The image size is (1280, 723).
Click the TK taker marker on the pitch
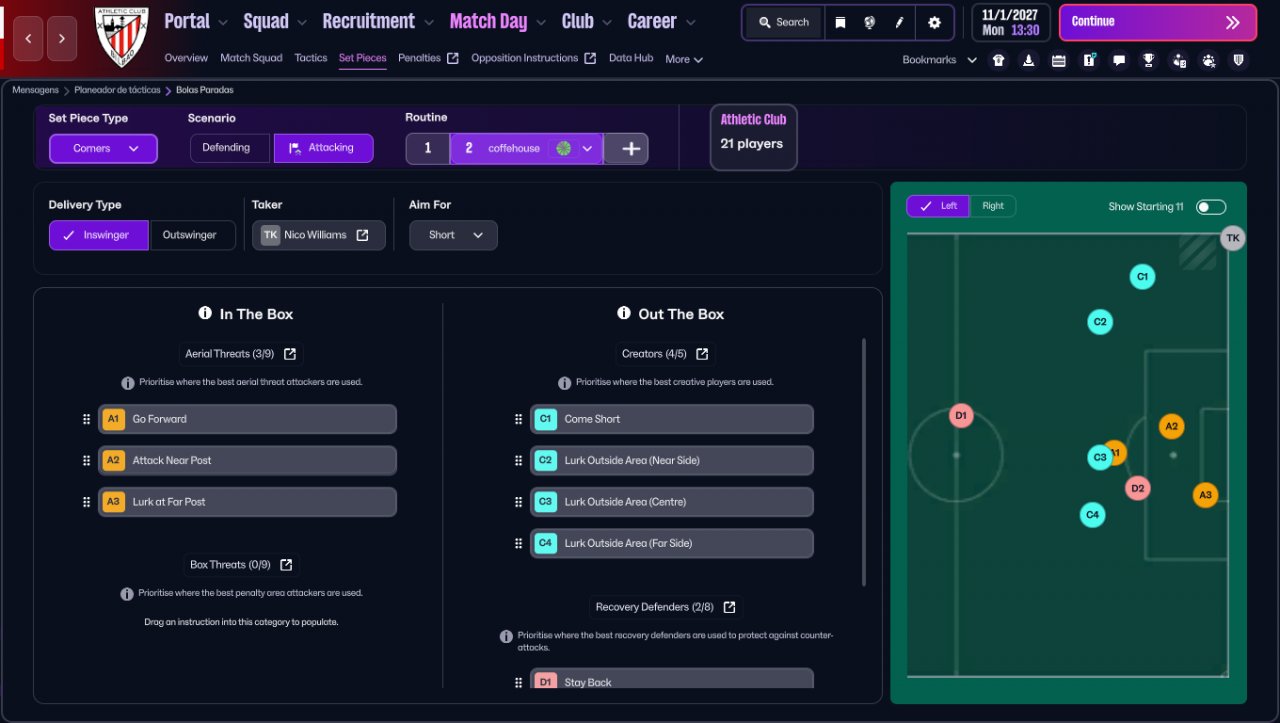[1233, 238]
